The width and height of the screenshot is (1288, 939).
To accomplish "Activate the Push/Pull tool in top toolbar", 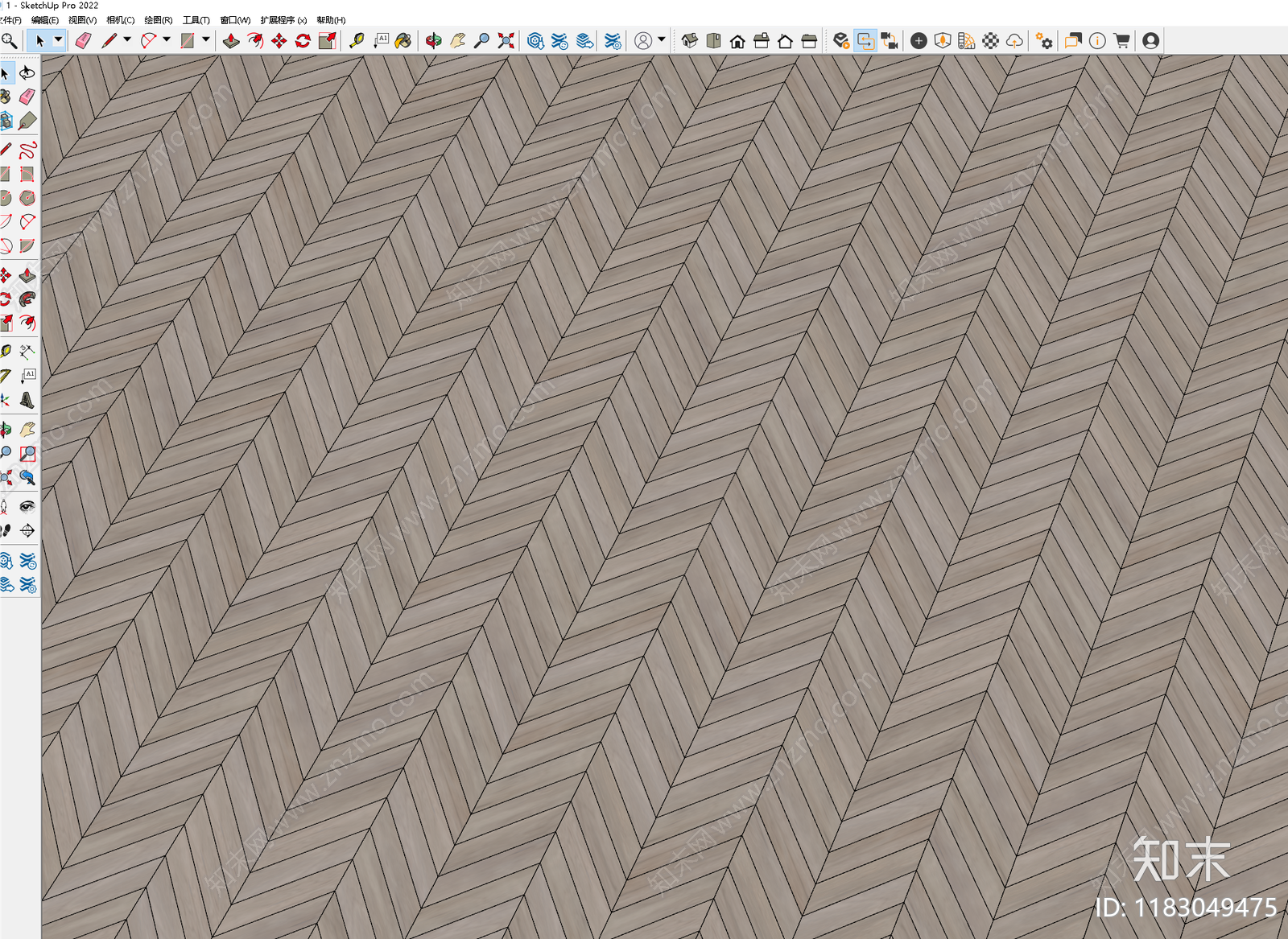I will click(231, 40).
